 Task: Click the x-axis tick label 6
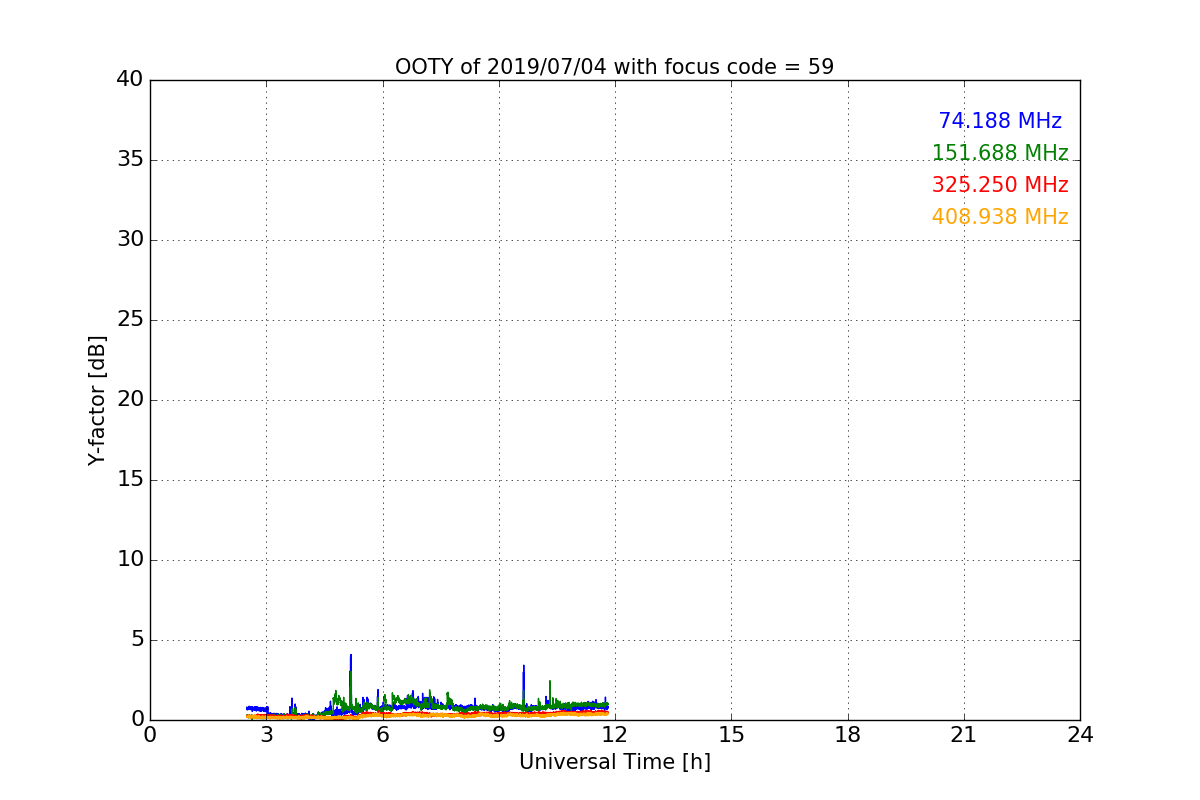click(x=382, y=735)
